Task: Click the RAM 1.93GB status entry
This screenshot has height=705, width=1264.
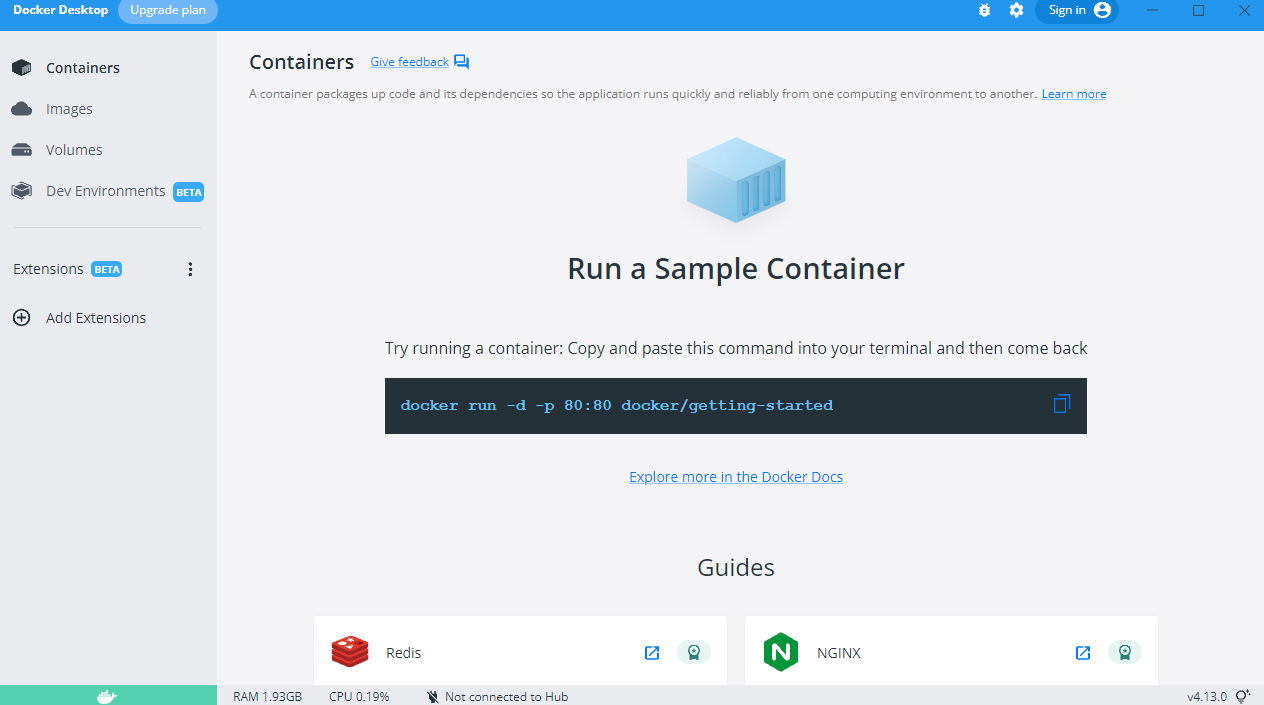Action: pos(267,696)
